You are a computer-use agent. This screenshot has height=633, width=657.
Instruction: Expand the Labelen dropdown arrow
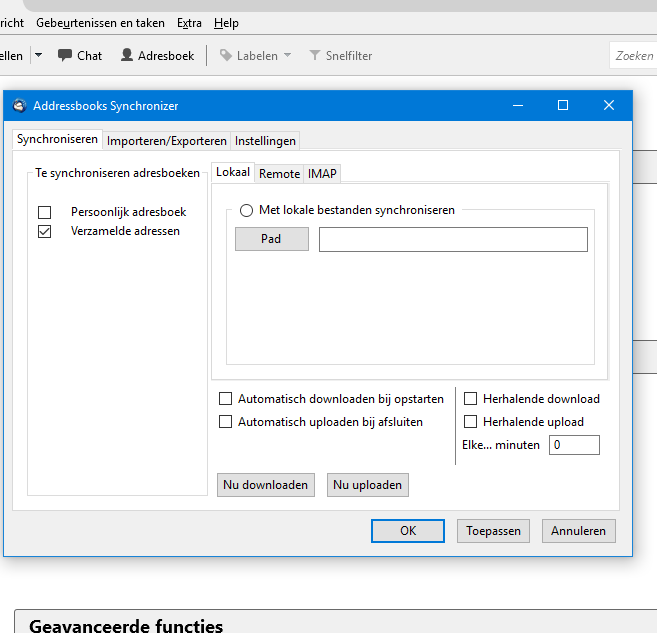coord(288,56)
